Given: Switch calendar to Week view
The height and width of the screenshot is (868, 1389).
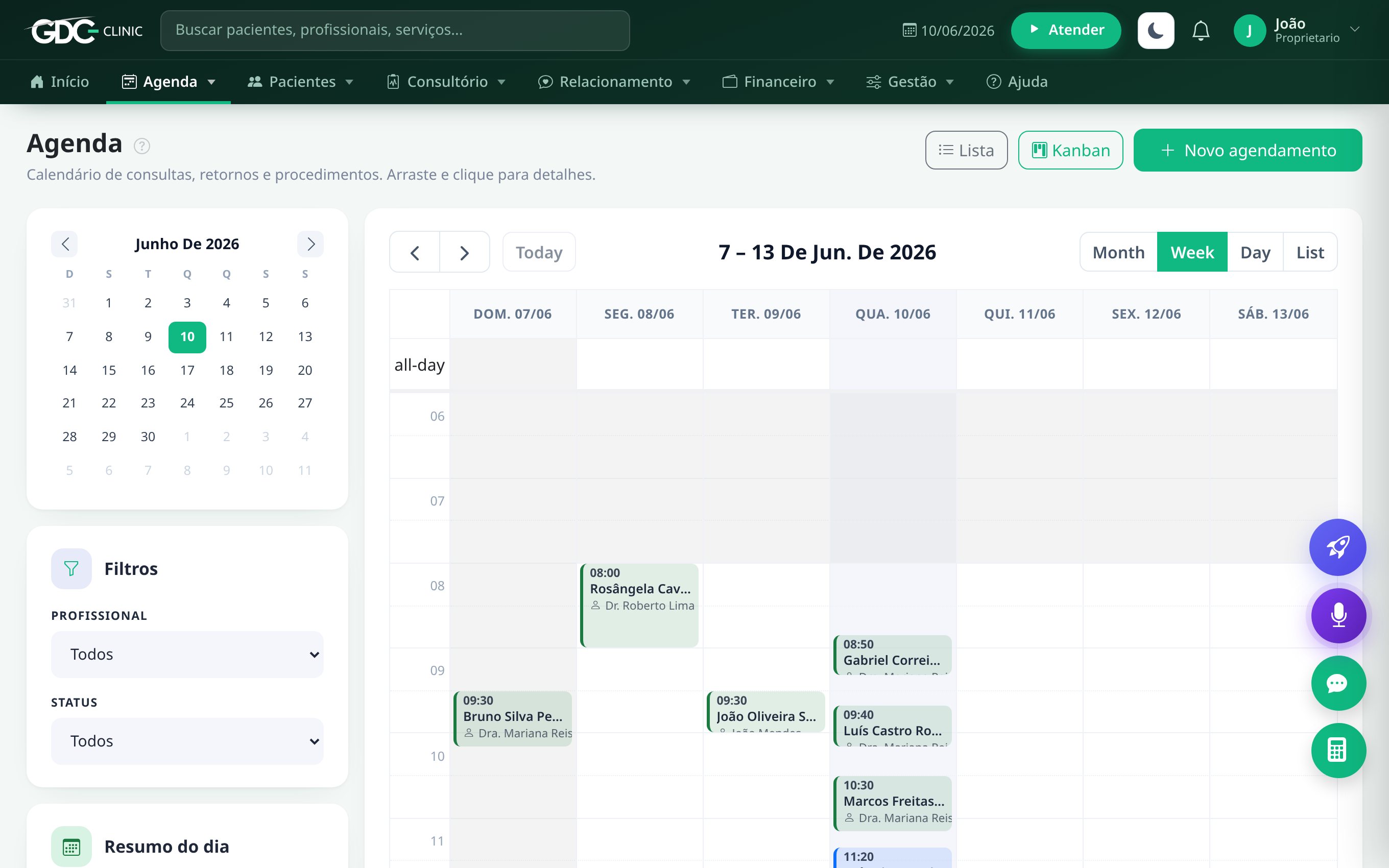Looking at the screenshot, I should tap(1192, 252).
